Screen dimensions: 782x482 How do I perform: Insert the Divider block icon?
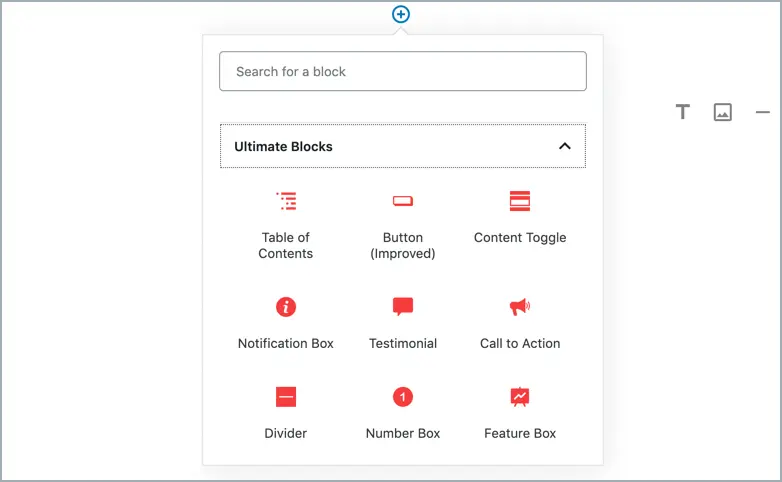286,397
